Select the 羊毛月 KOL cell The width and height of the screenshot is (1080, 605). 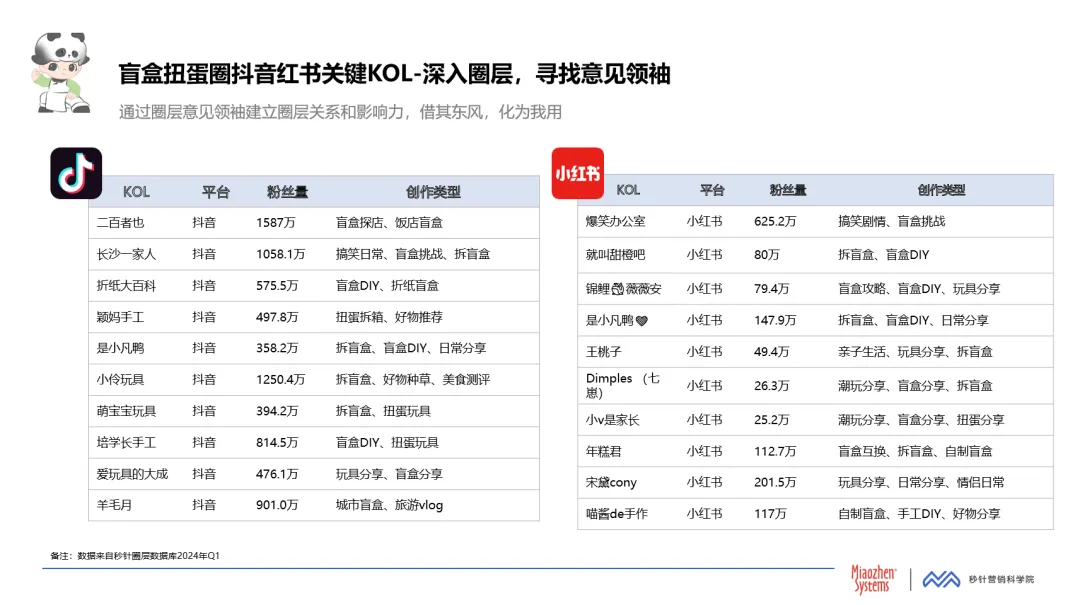[114, 505]
